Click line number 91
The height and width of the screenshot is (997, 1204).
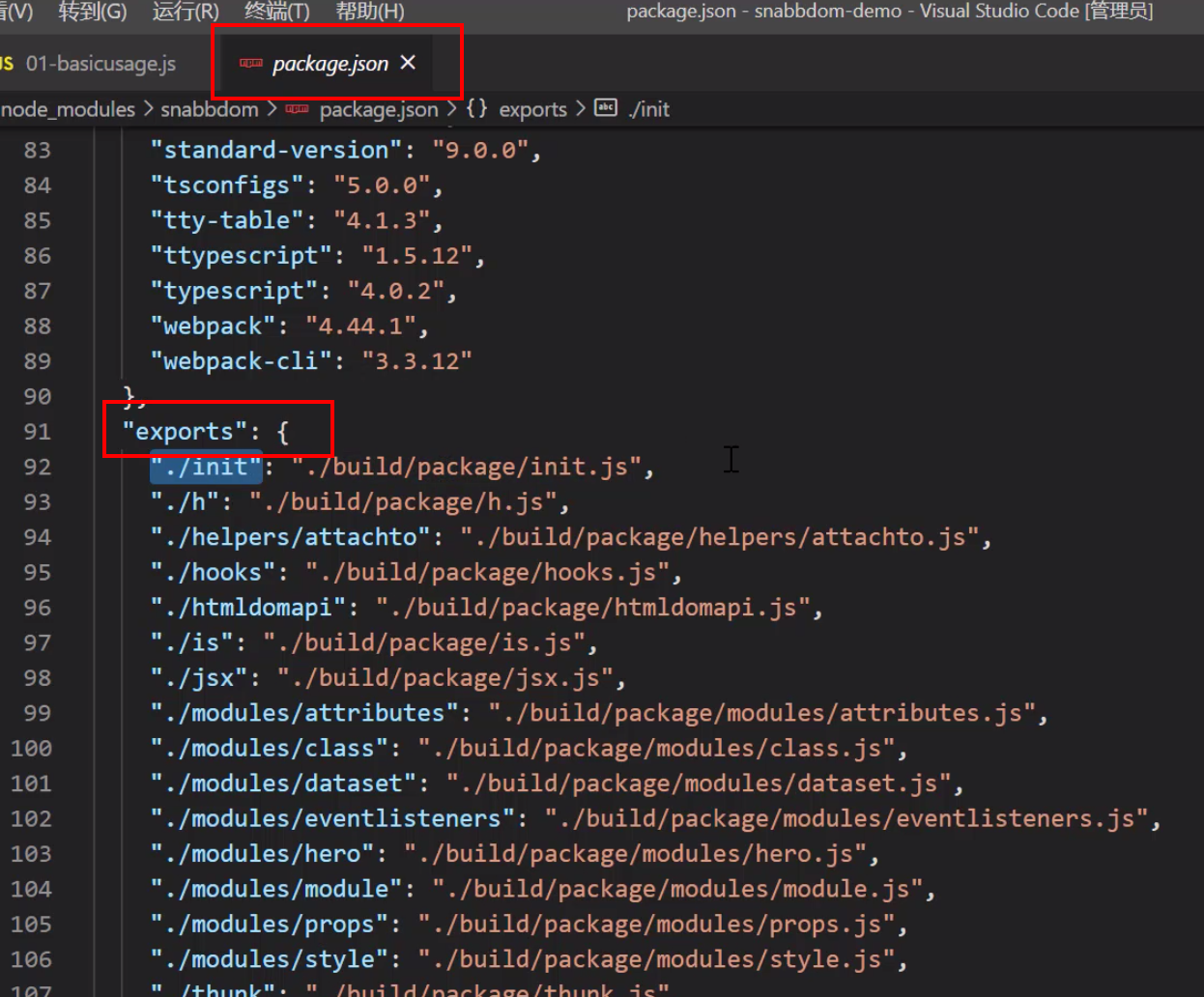[x=38, y=432]
